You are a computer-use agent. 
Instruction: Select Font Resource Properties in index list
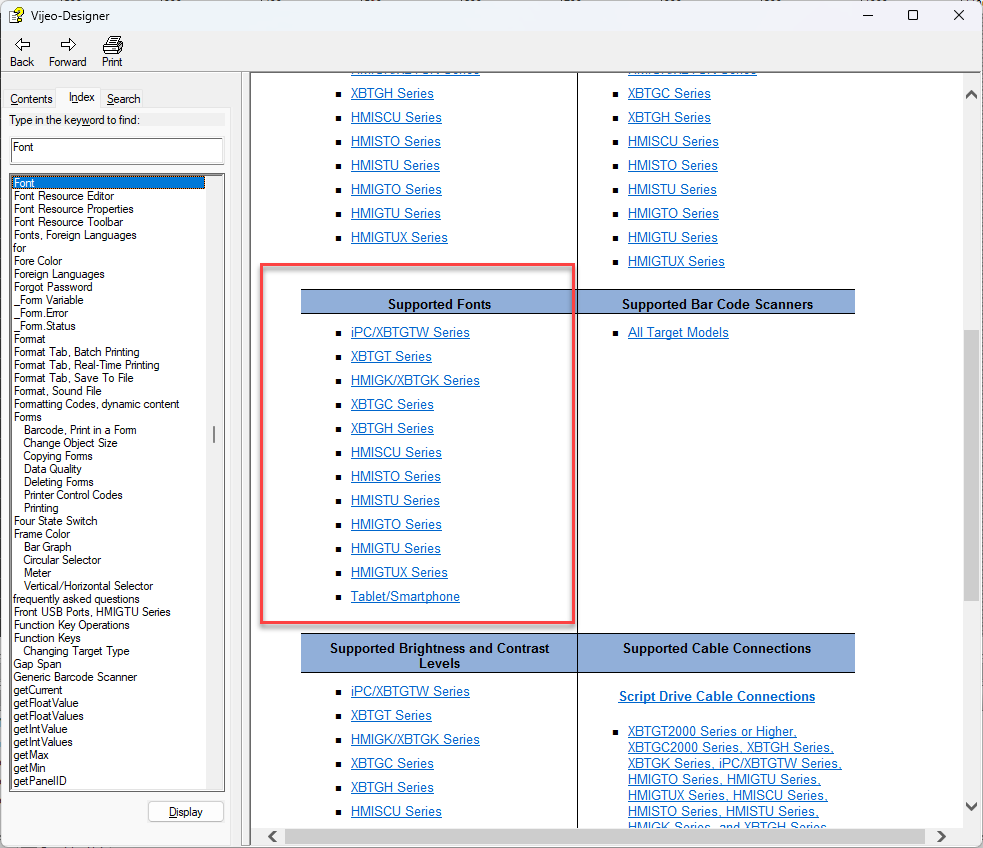[73, 209]
